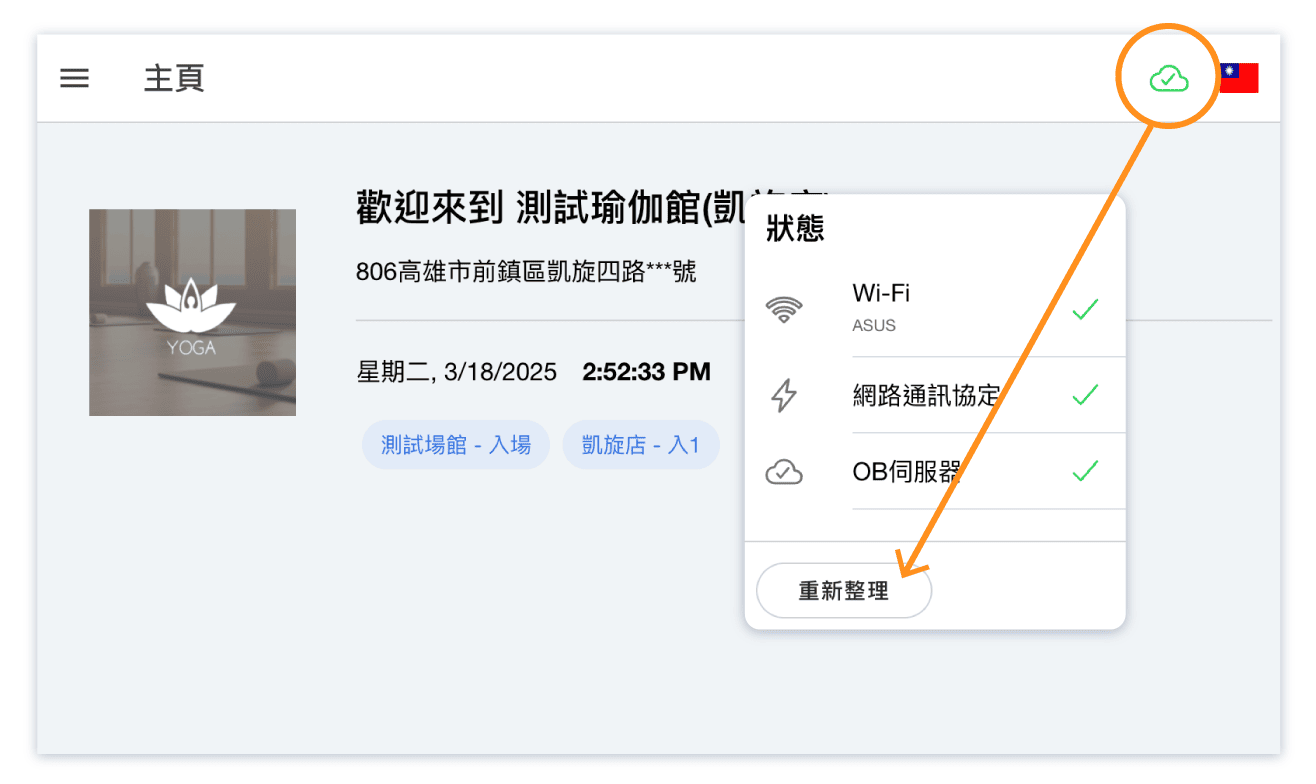
Task: Click the ASUS network name
Action: click(x=874, y=326)
